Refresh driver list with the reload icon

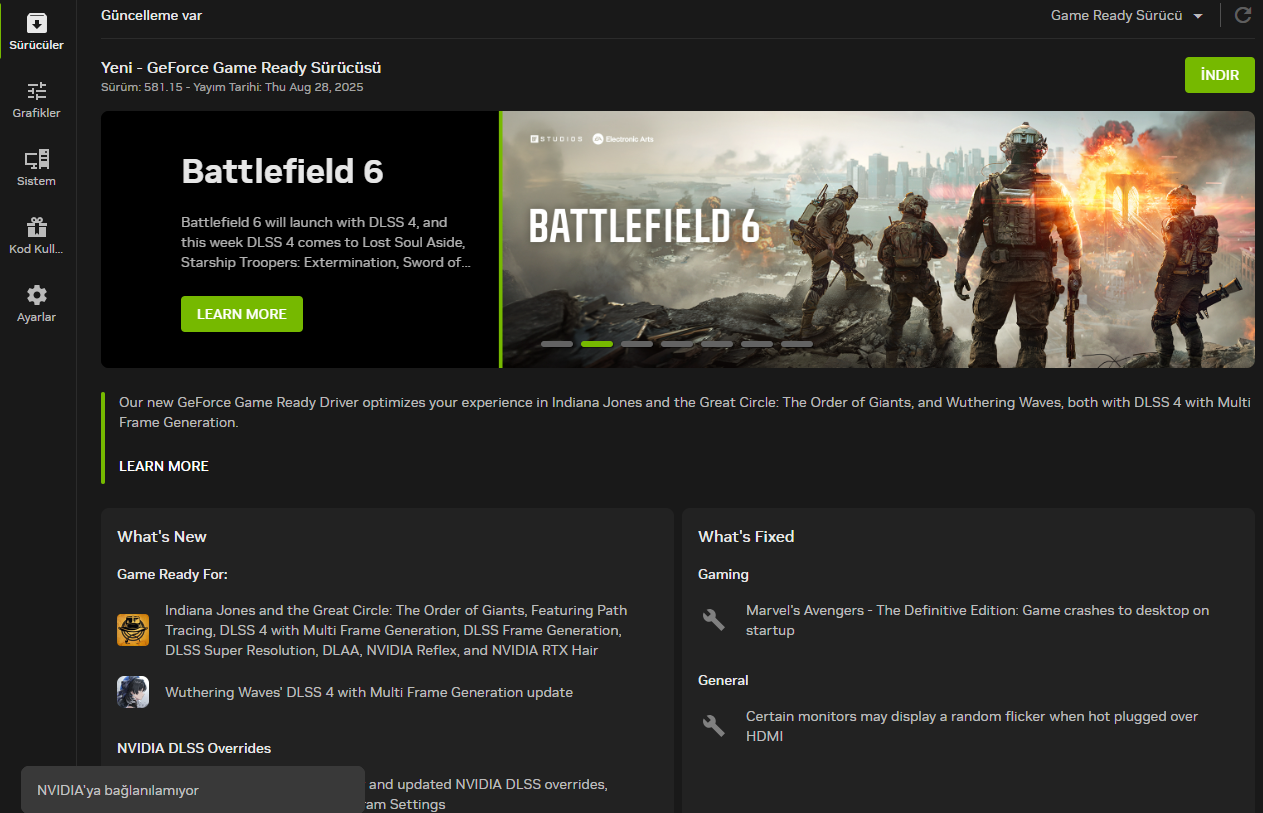coord(1243,15)
